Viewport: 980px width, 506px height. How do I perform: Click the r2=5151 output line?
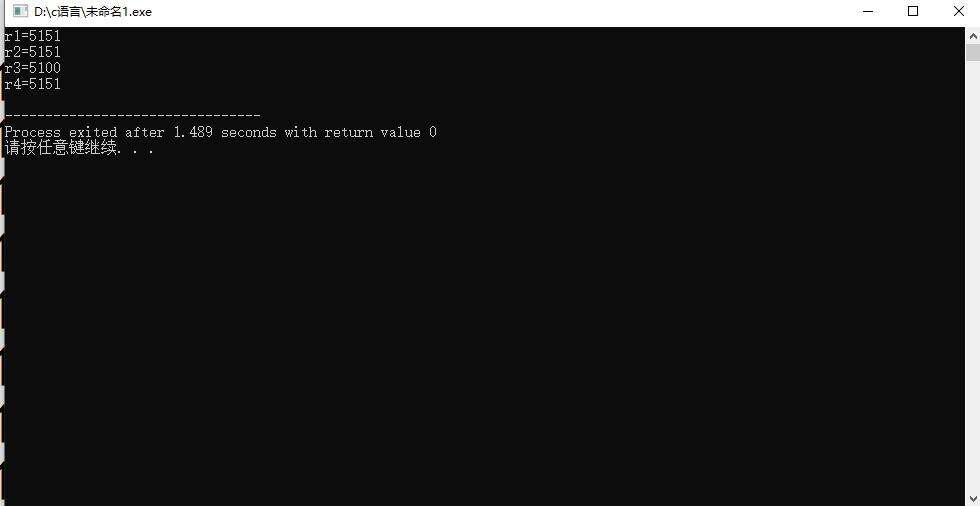click(32, 52)
